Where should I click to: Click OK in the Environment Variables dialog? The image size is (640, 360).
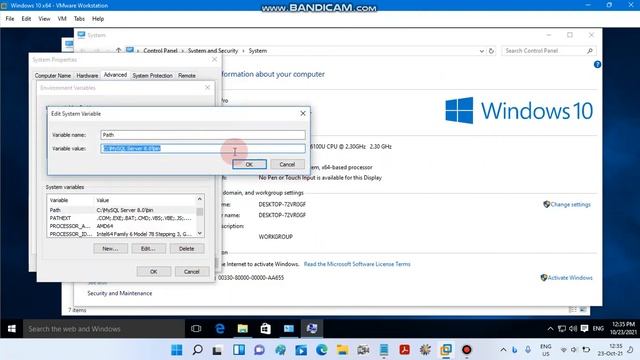[153, 271]
